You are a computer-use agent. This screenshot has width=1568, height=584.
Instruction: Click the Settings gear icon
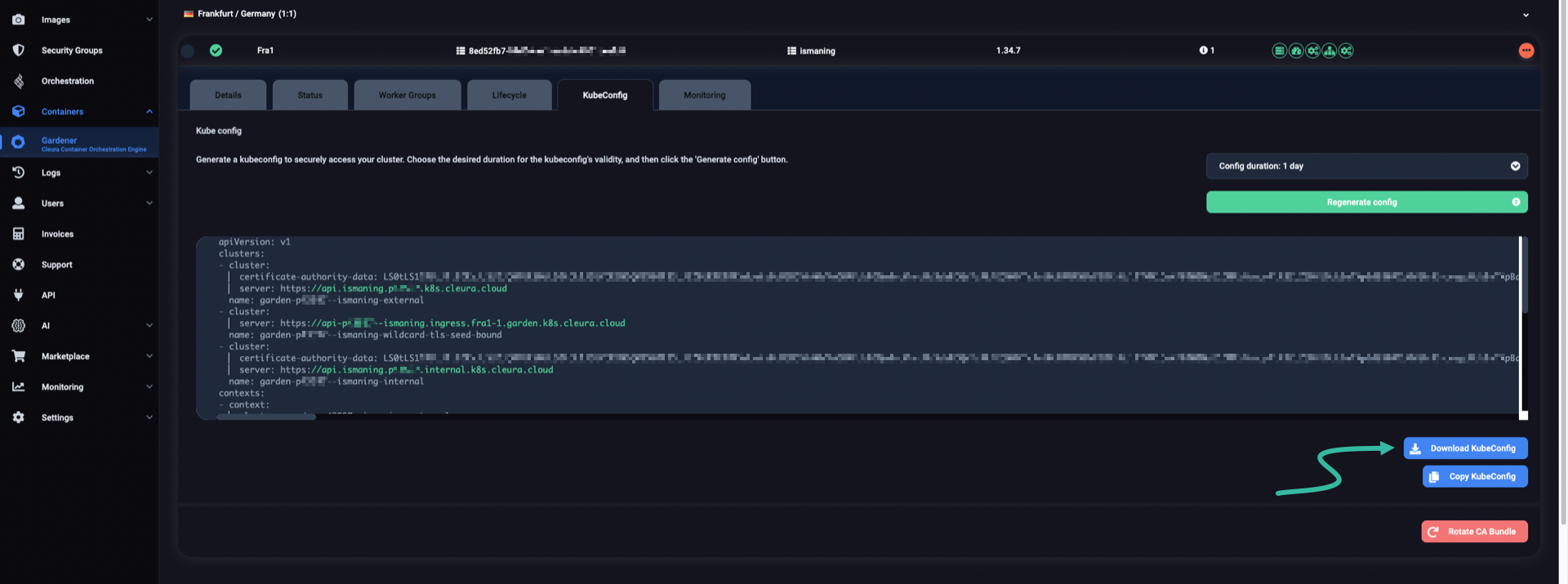(x=18, y=417)
